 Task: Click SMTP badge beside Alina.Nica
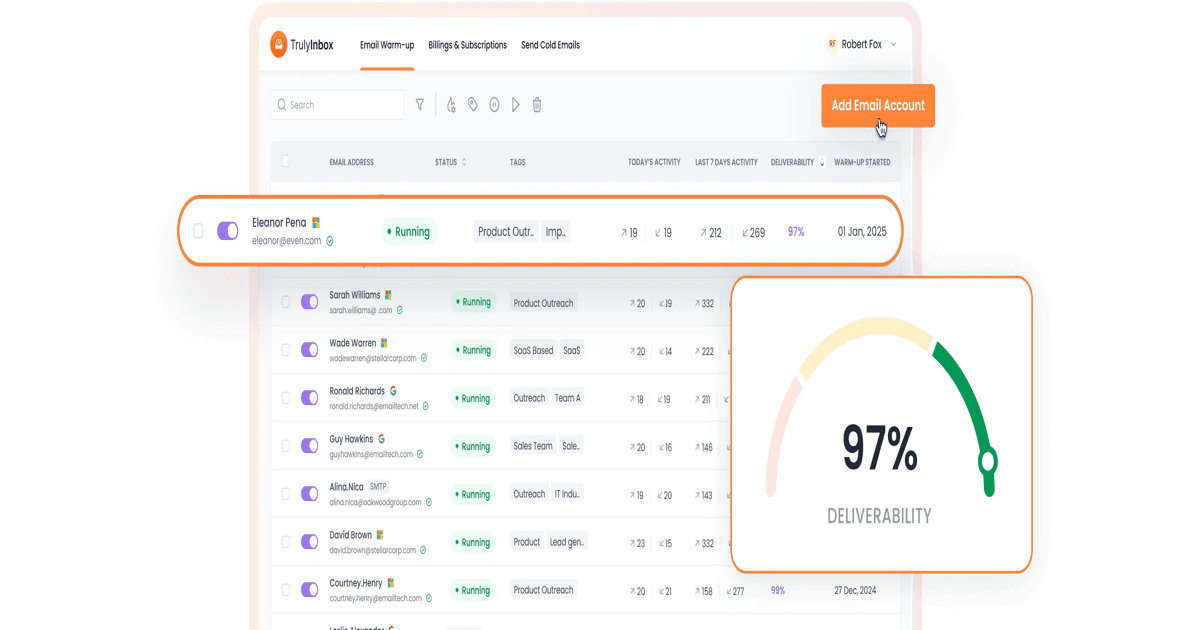click(378, 487)
